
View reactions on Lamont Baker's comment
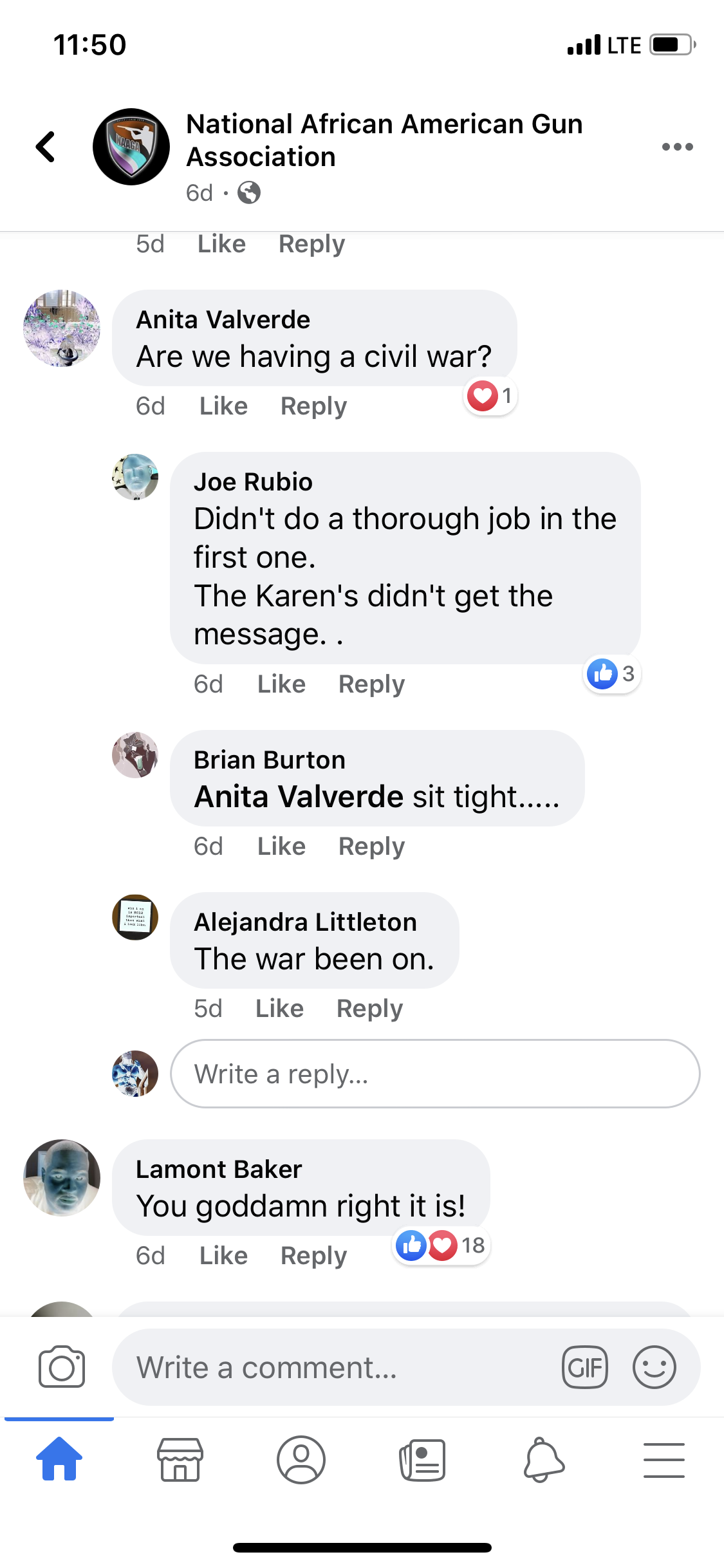(441, 1246)
